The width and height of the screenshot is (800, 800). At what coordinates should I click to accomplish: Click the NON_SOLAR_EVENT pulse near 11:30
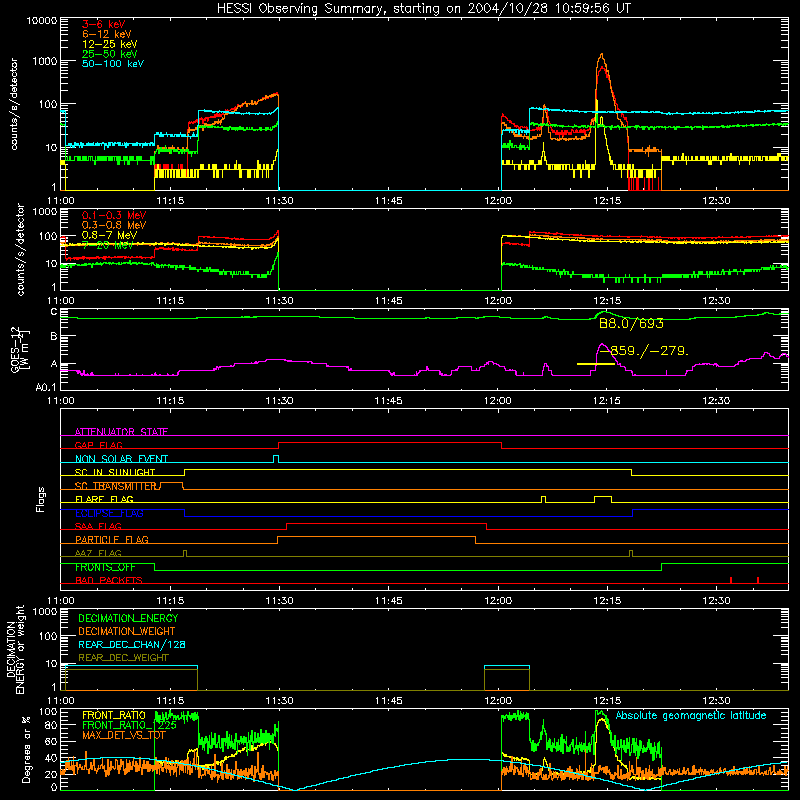pos(276,459)
